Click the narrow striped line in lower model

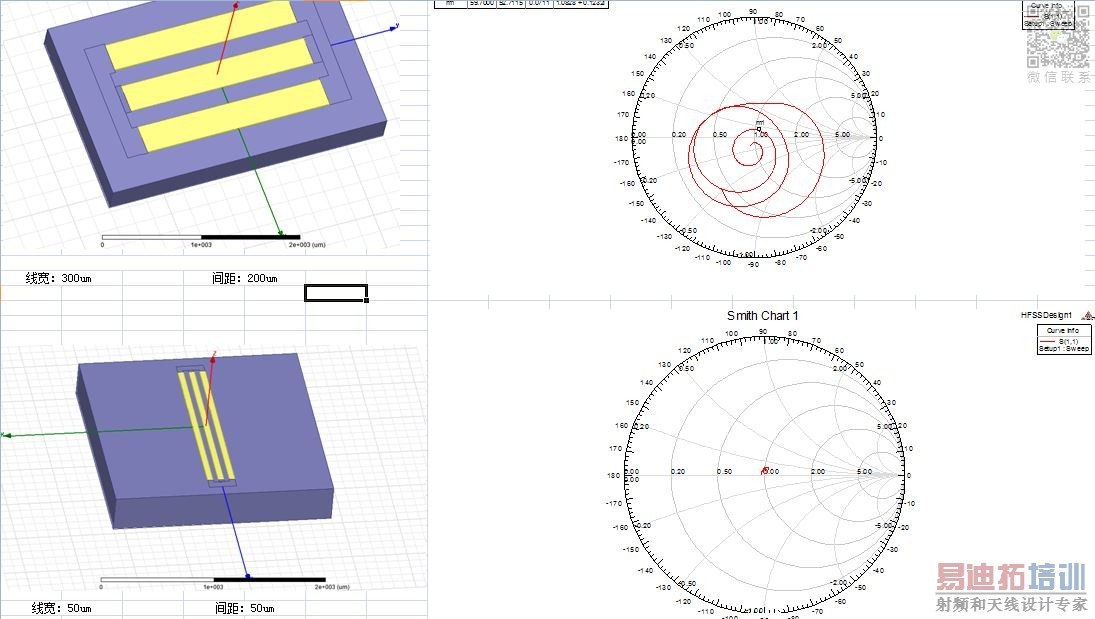pos(207,427)
